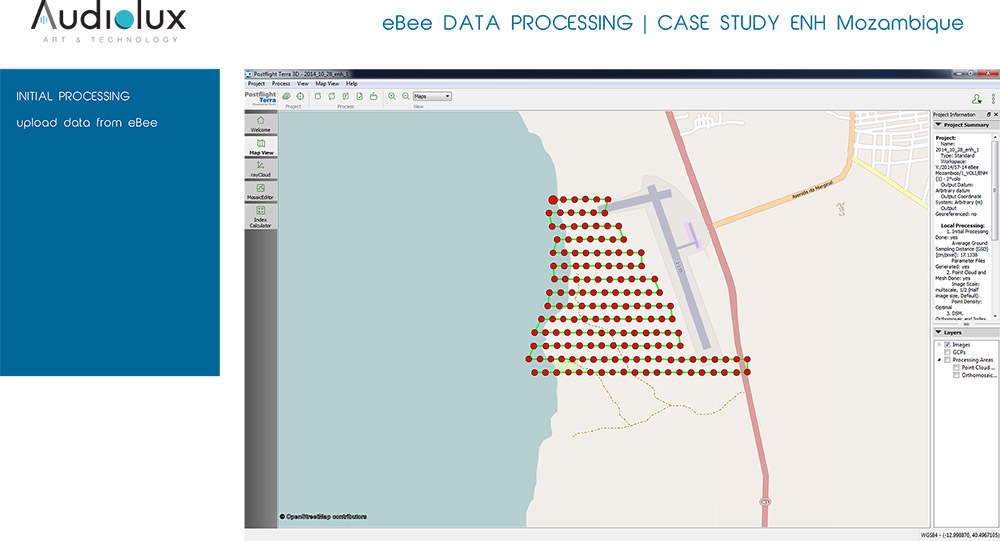1000x541 pixels.
Task: Open the Index Calculator
Action: (260, 216)
